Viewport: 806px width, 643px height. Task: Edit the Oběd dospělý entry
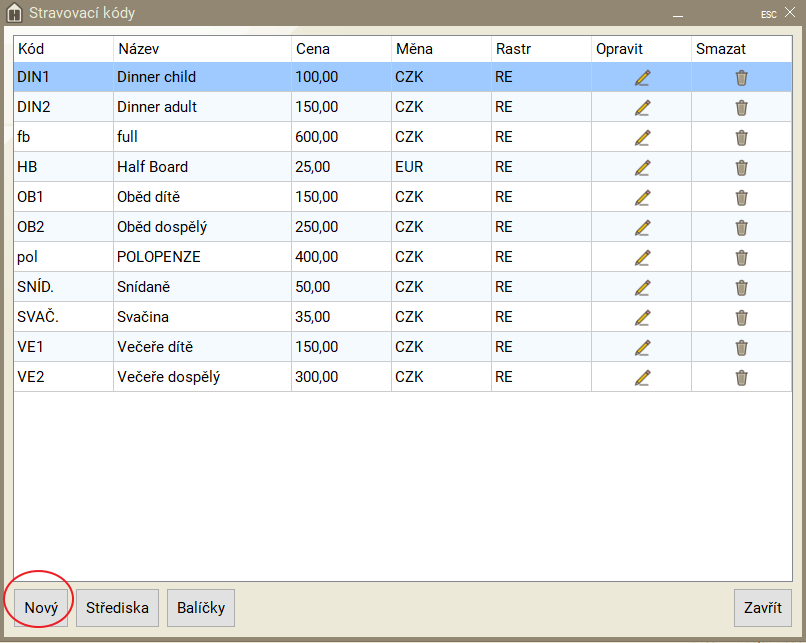tap(642, 228)
